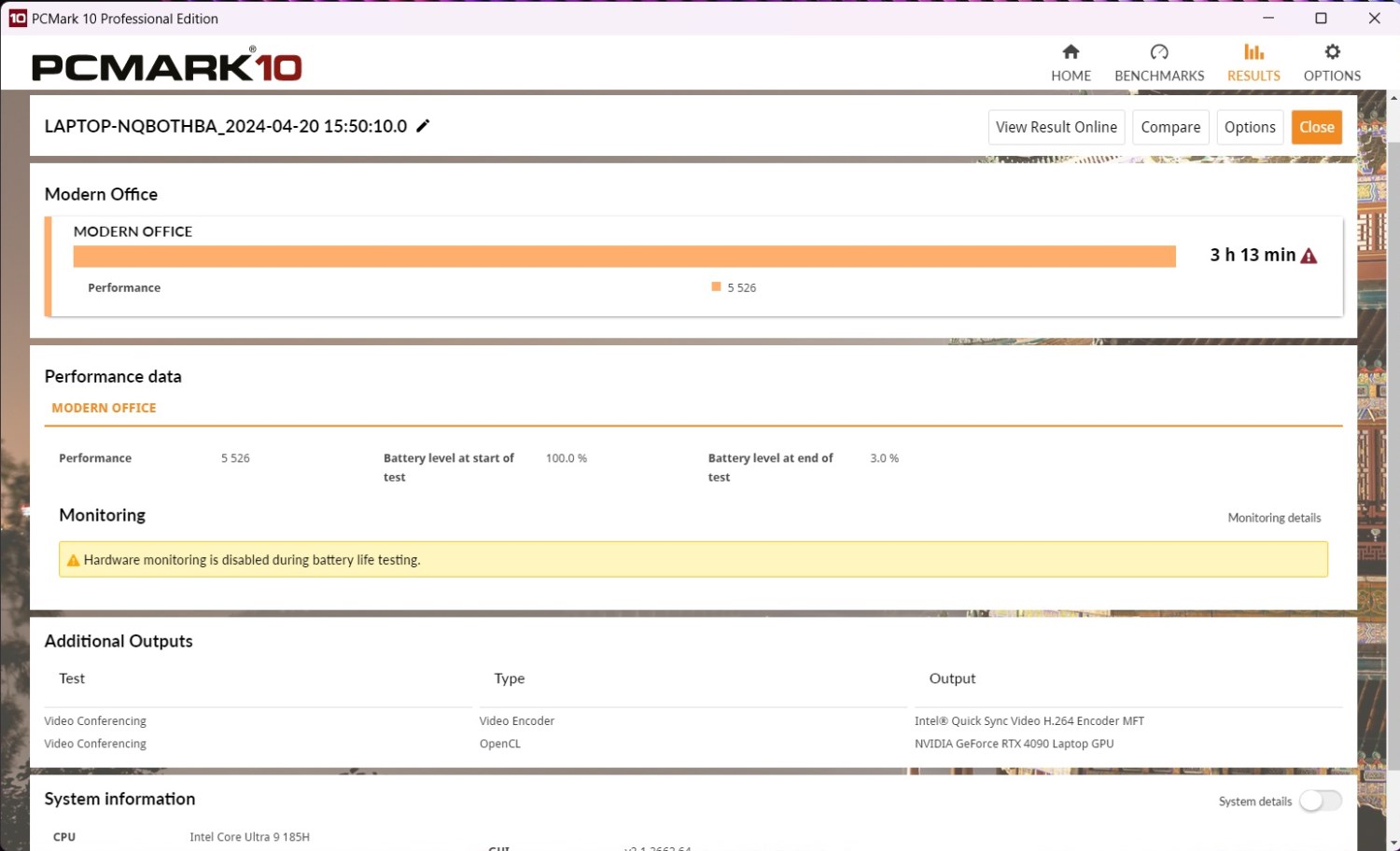Click the 100.0 % battery start value
The height and width of the screenshot is (851, 1400).
tap(567, 458)
